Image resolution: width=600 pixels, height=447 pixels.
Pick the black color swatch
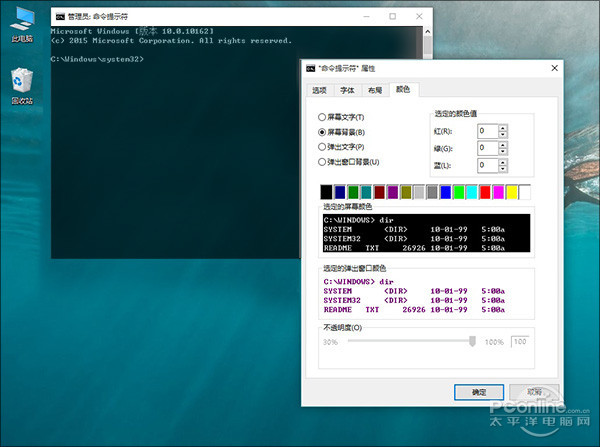[326, 192]
